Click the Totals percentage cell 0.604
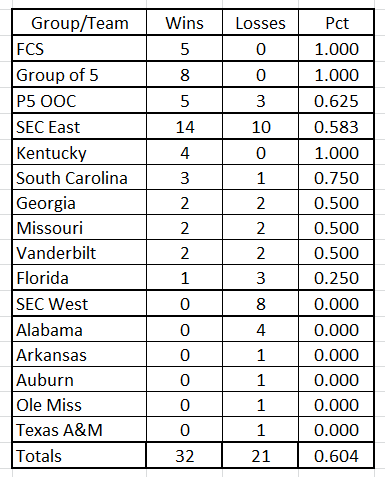 (x=336, y=455)
